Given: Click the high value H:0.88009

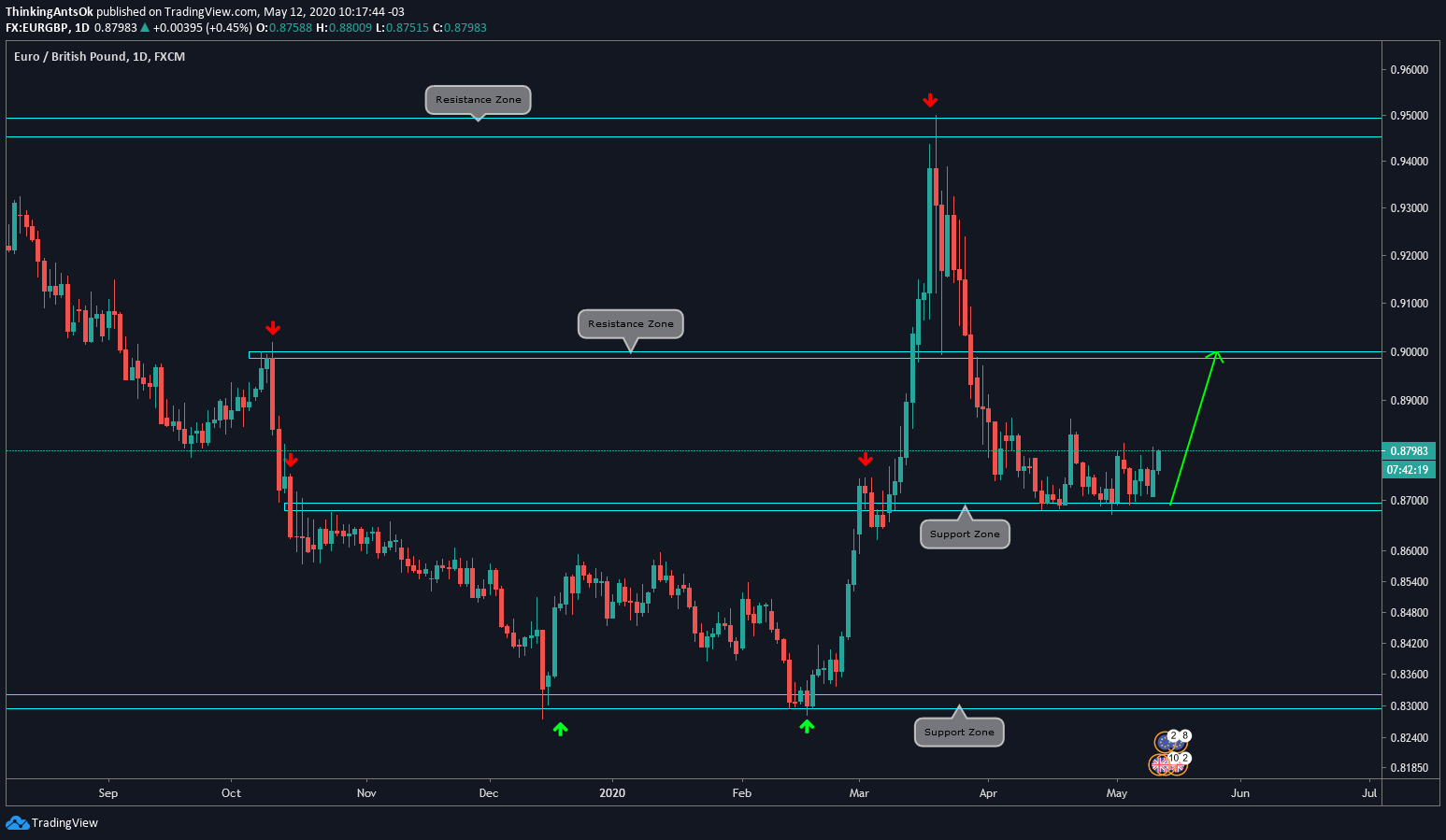Looking at the screenshot, I should coord(344,28).
